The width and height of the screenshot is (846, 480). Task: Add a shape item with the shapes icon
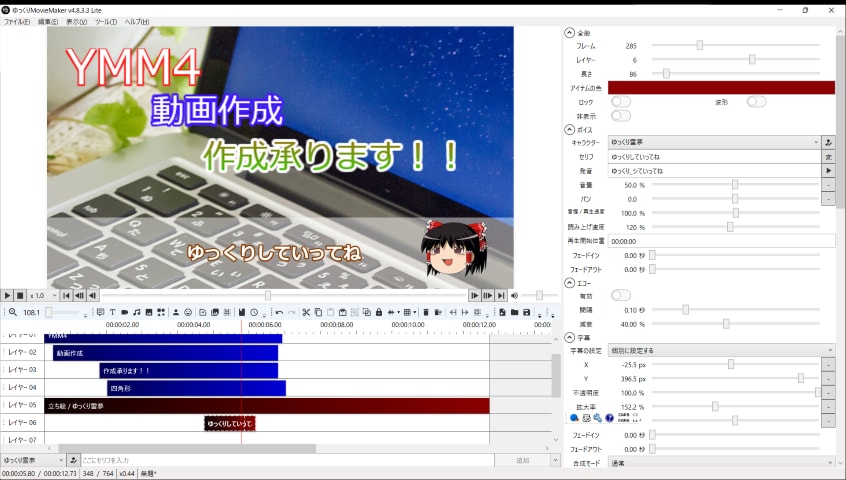[x=161, y=312]
